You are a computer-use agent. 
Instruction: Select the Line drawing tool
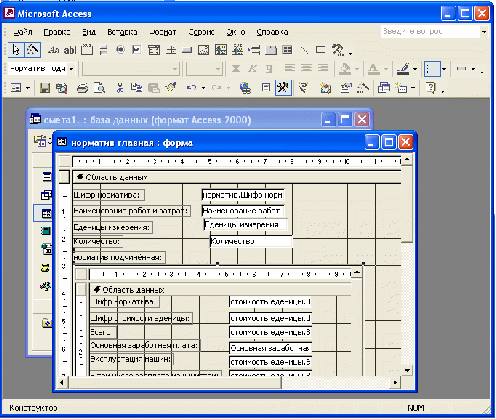coord(304,50)
